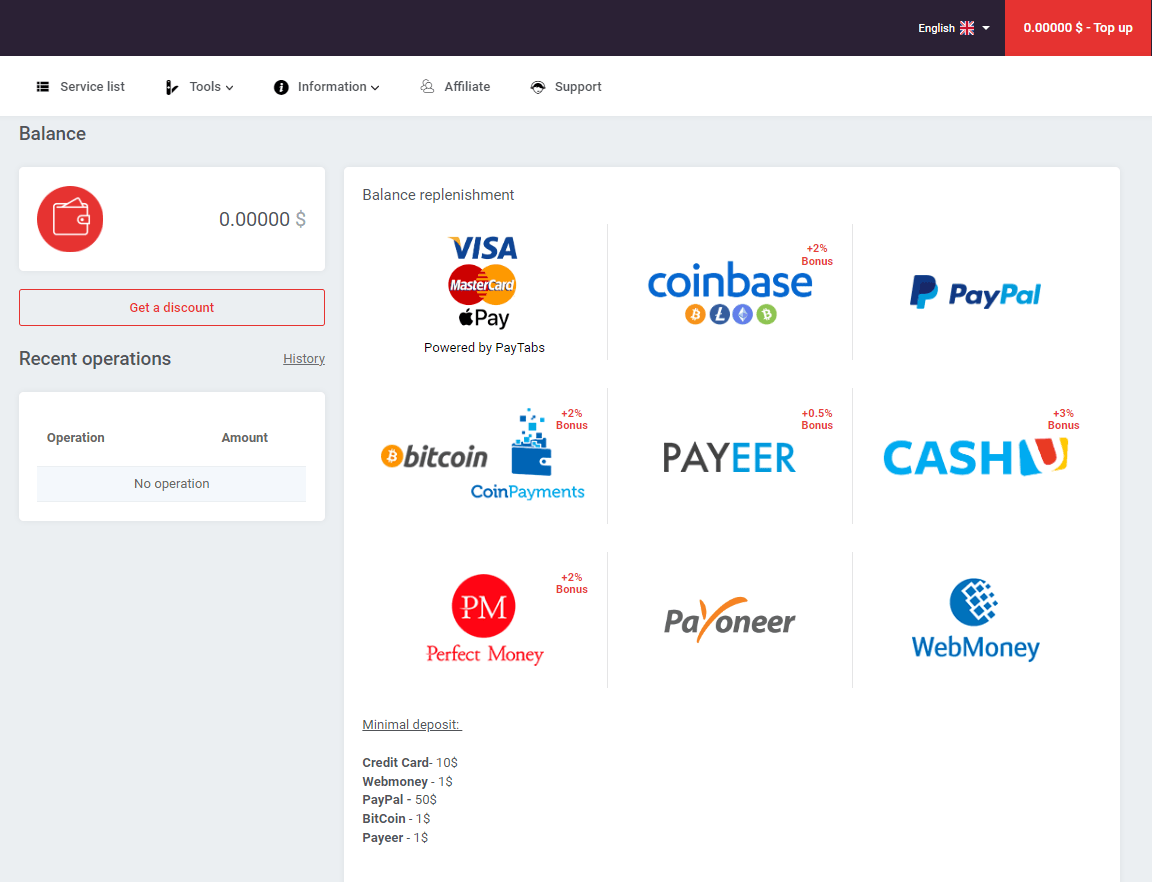Click the Minimal deposit link

411,725
